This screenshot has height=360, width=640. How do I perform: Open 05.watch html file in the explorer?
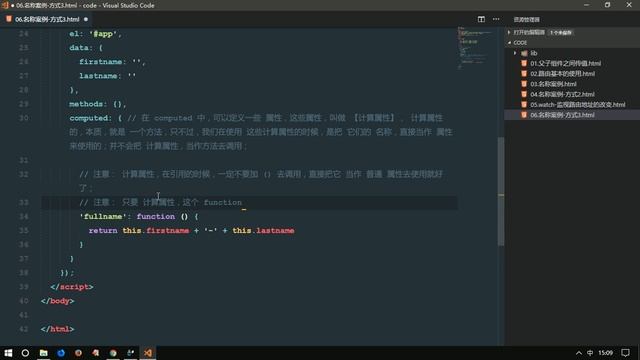578,104
